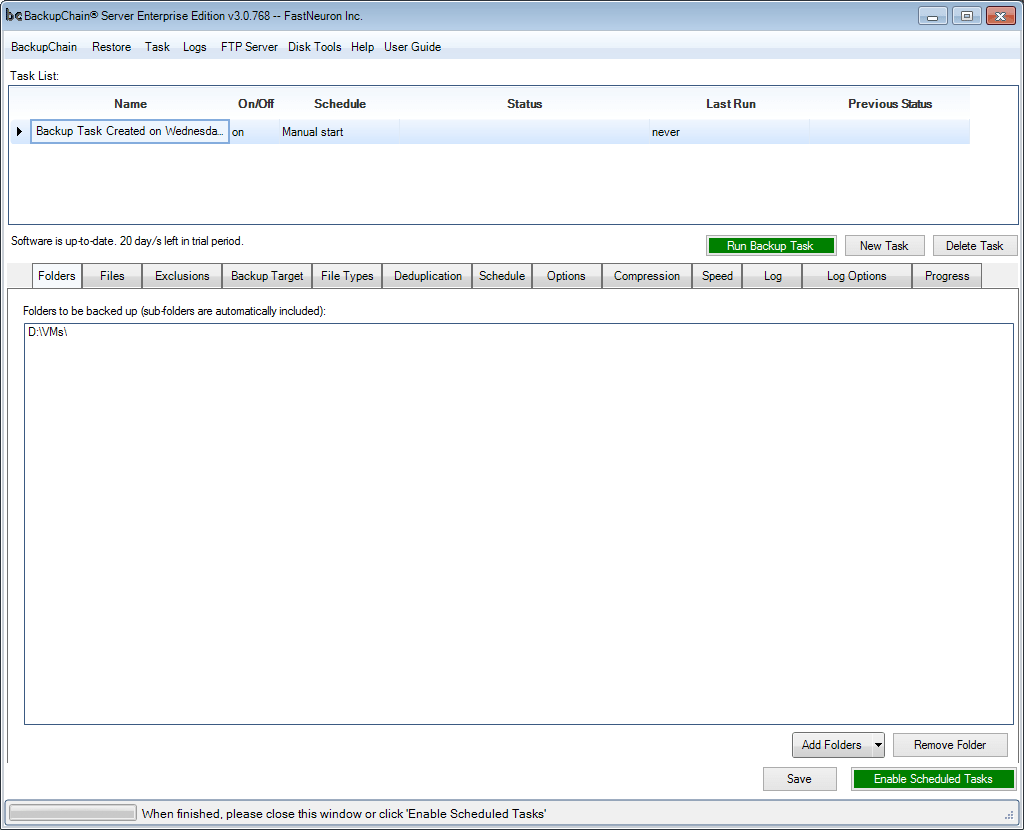
Task: Click the 'on' cell of the task
Action: 255,132
